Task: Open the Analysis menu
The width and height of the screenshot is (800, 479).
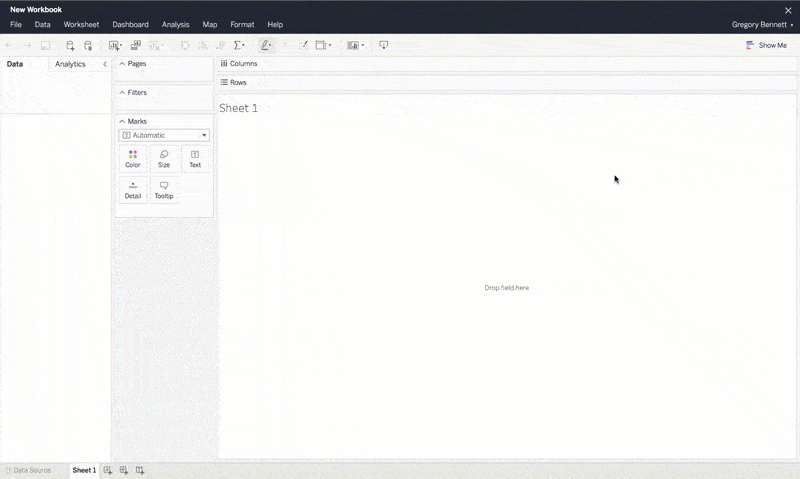Action: pos(176,24)
